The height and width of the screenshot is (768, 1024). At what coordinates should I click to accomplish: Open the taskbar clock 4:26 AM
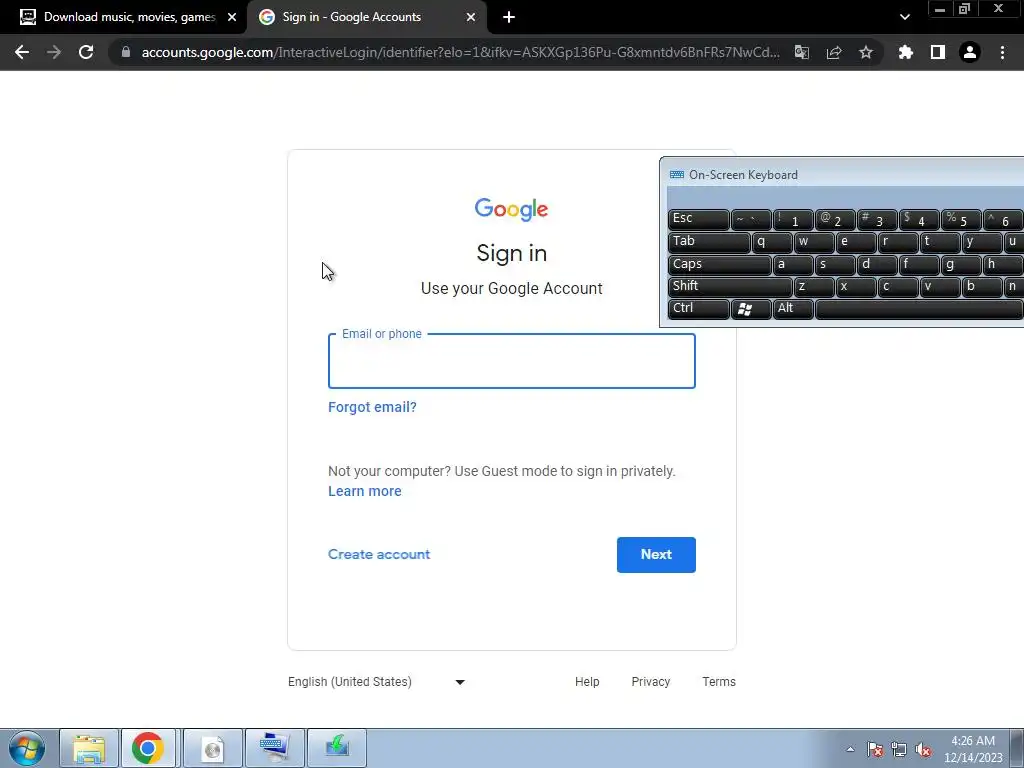tap(973, 749)
